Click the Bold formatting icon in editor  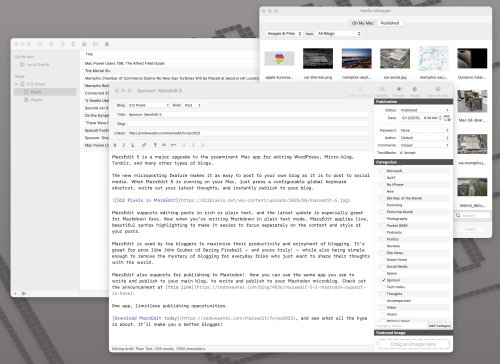click(x=115, y=145)
